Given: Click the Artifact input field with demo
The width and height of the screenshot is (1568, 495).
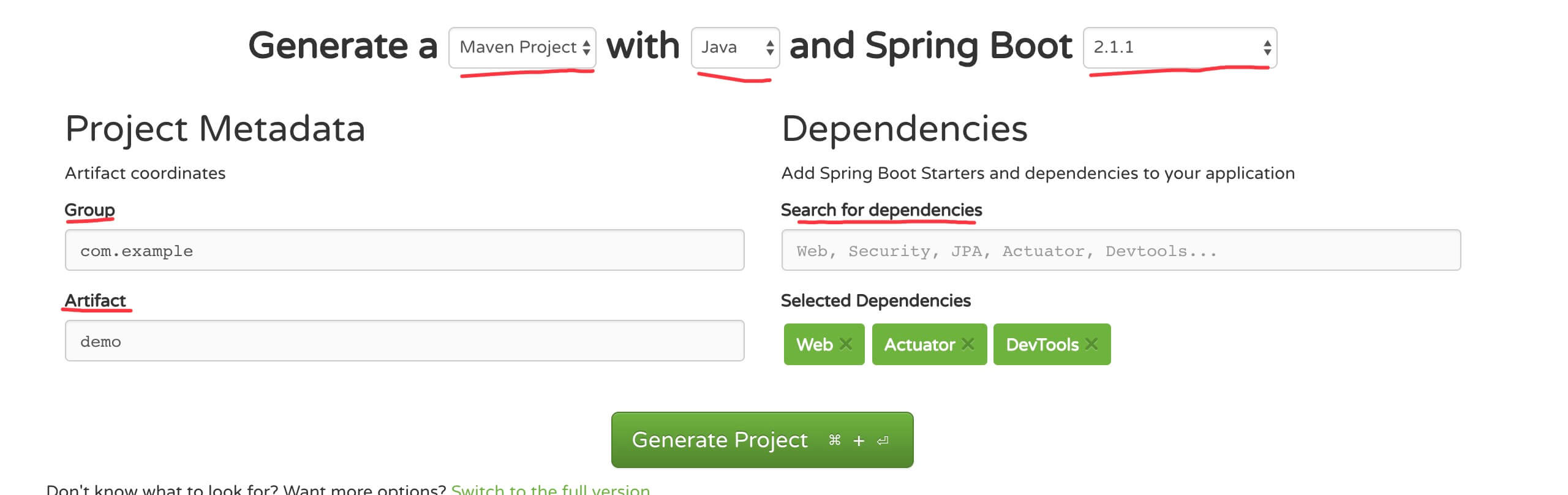Looking at the screenshot, I should [x=404, y=341].
